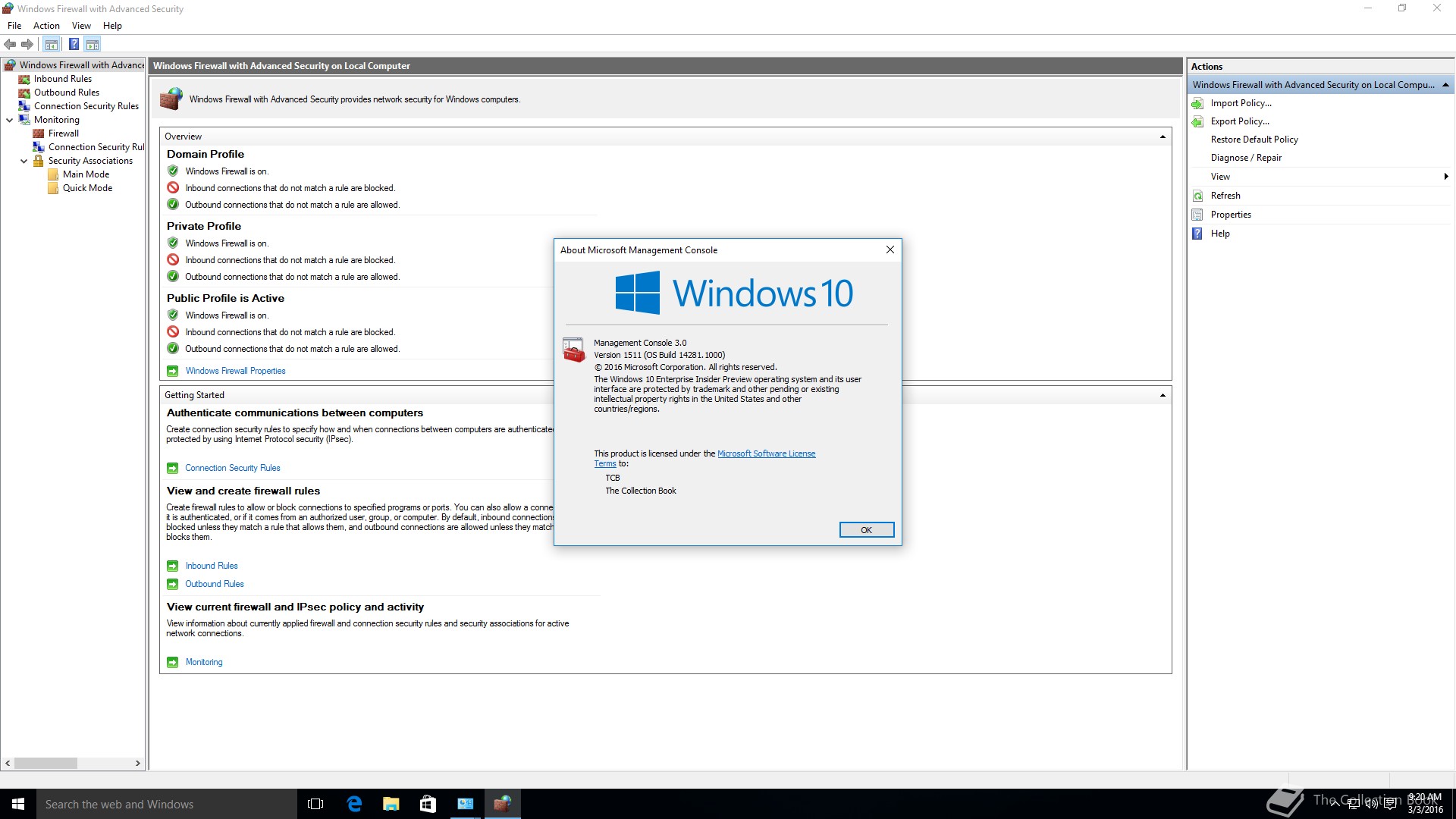Expand the View submenu arrow in Actions
1456x819 pixels.
point(1445,177)
